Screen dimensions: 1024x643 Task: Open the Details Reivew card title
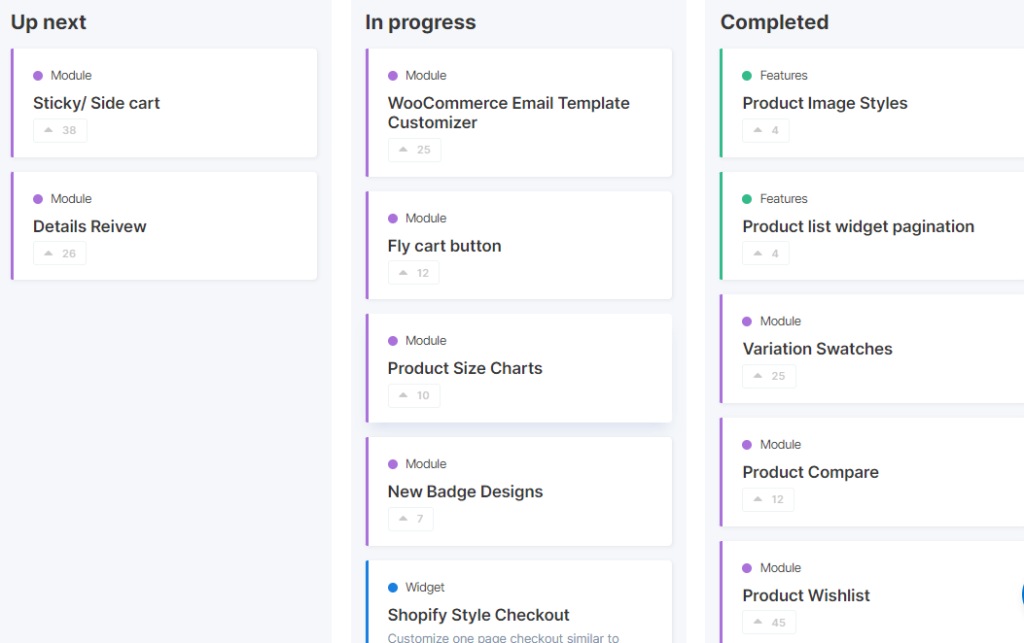(89, 226)
